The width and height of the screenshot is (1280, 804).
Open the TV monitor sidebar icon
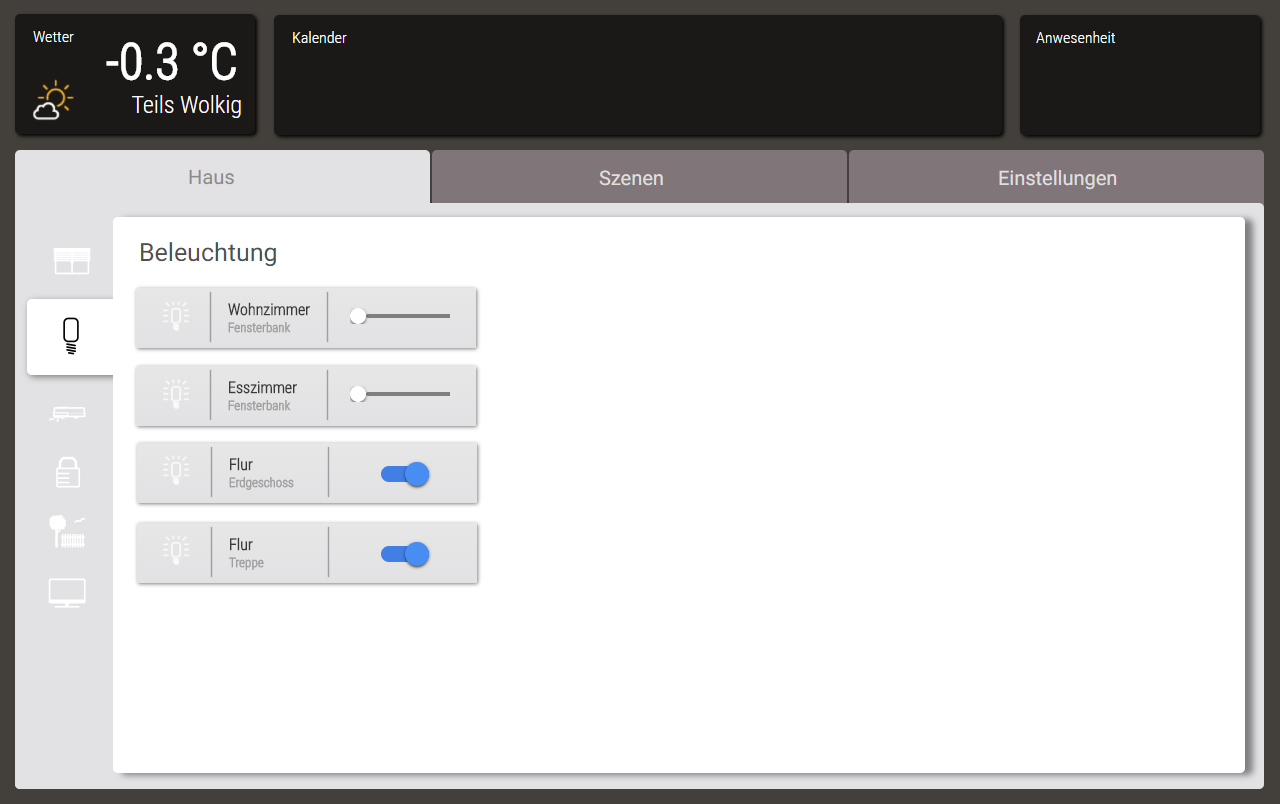click(67, 593)
